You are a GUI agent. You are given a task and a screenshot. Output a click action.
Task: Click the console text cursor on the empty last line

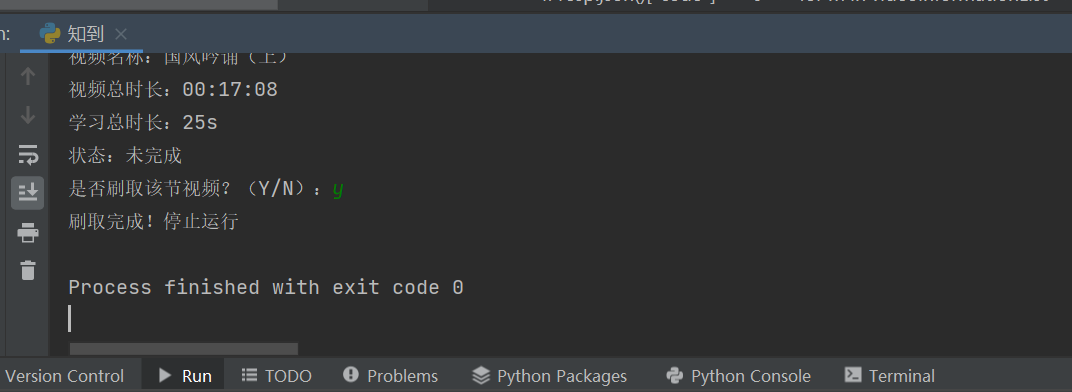point(70,319)
